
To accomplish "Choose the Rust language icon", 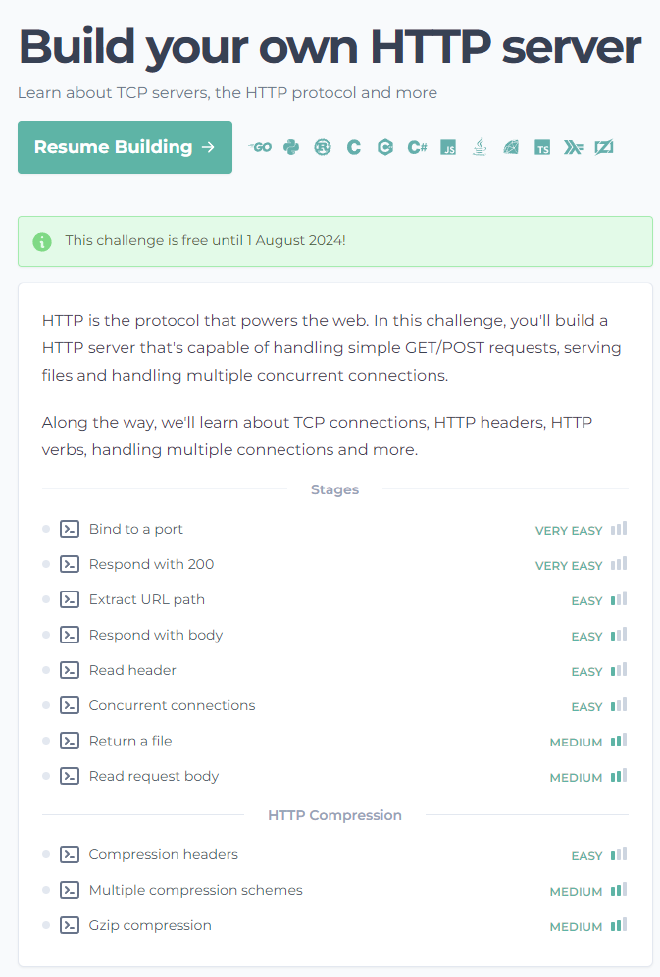I will (322, 146).
